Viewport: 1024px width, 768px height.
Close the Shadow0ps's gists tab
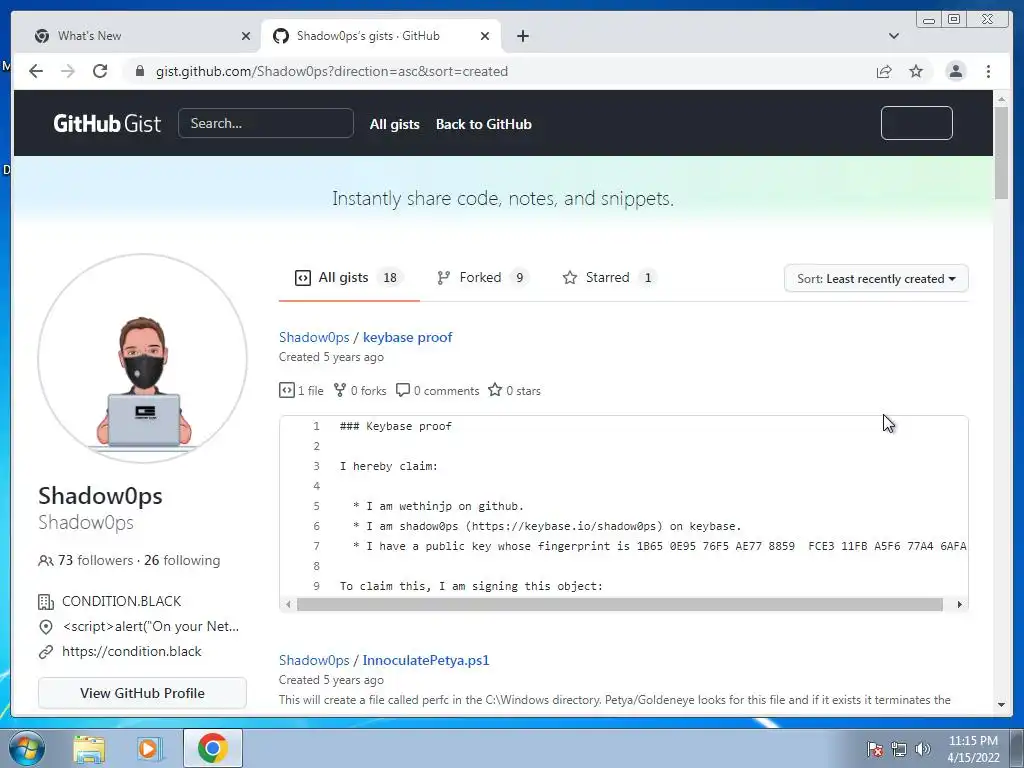coord(485,36)
